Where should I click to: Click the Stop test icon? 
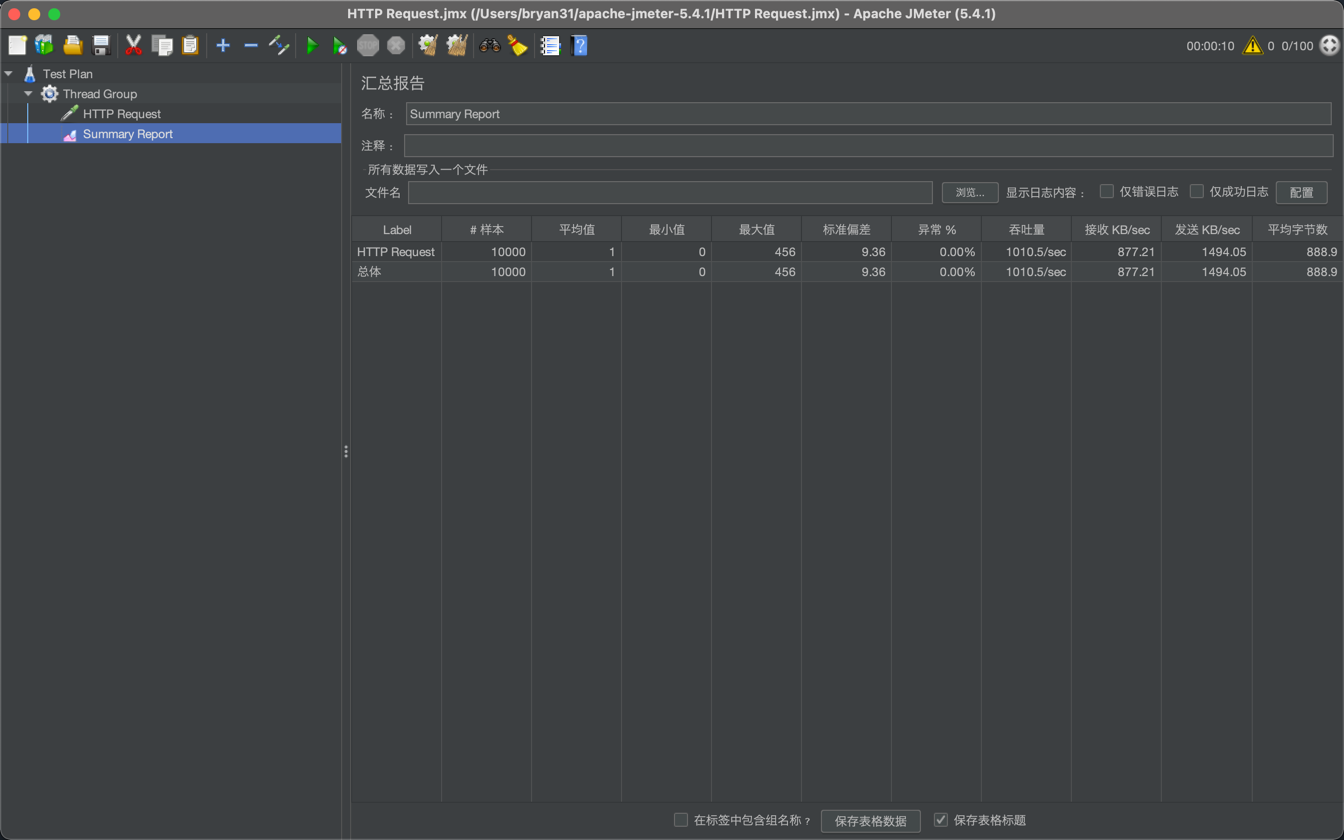pos(366,45)
